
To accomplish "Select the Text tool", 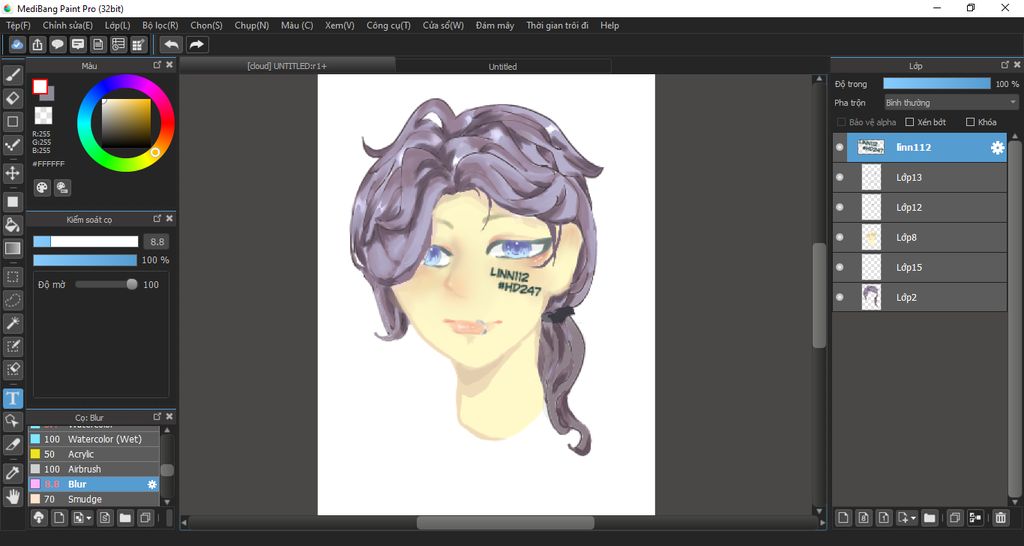I will click(12, 398).
